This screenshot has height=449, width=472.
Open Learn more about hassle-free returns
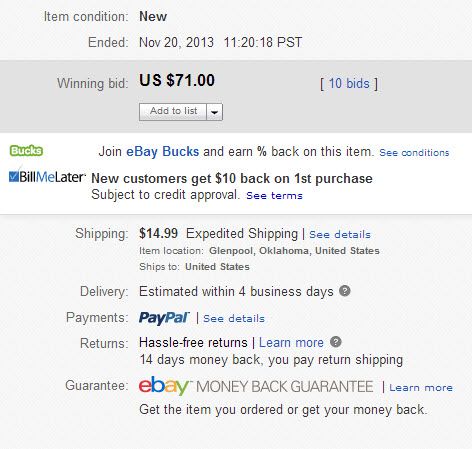coord(291,342)
